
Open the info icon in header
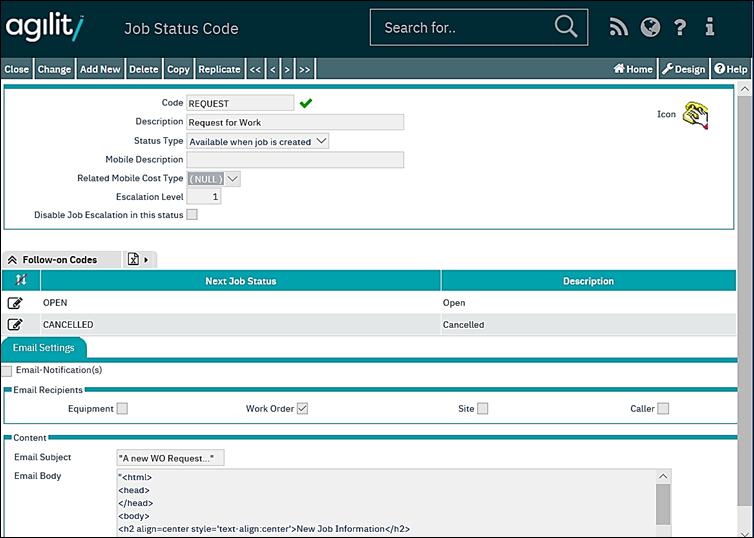710,28
